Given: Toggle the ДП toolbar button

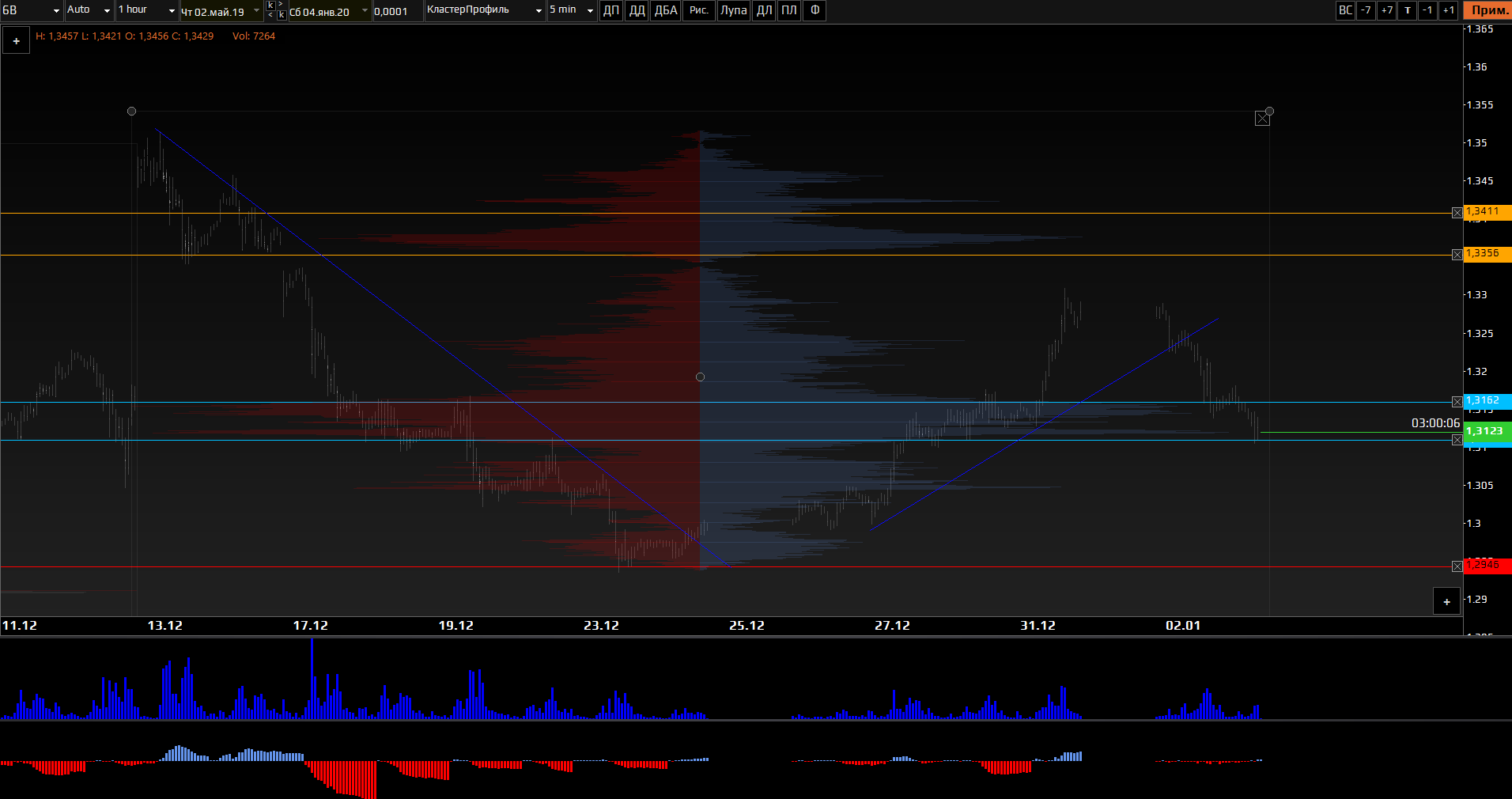Looking at the screenshot, I should coord(611,10).
